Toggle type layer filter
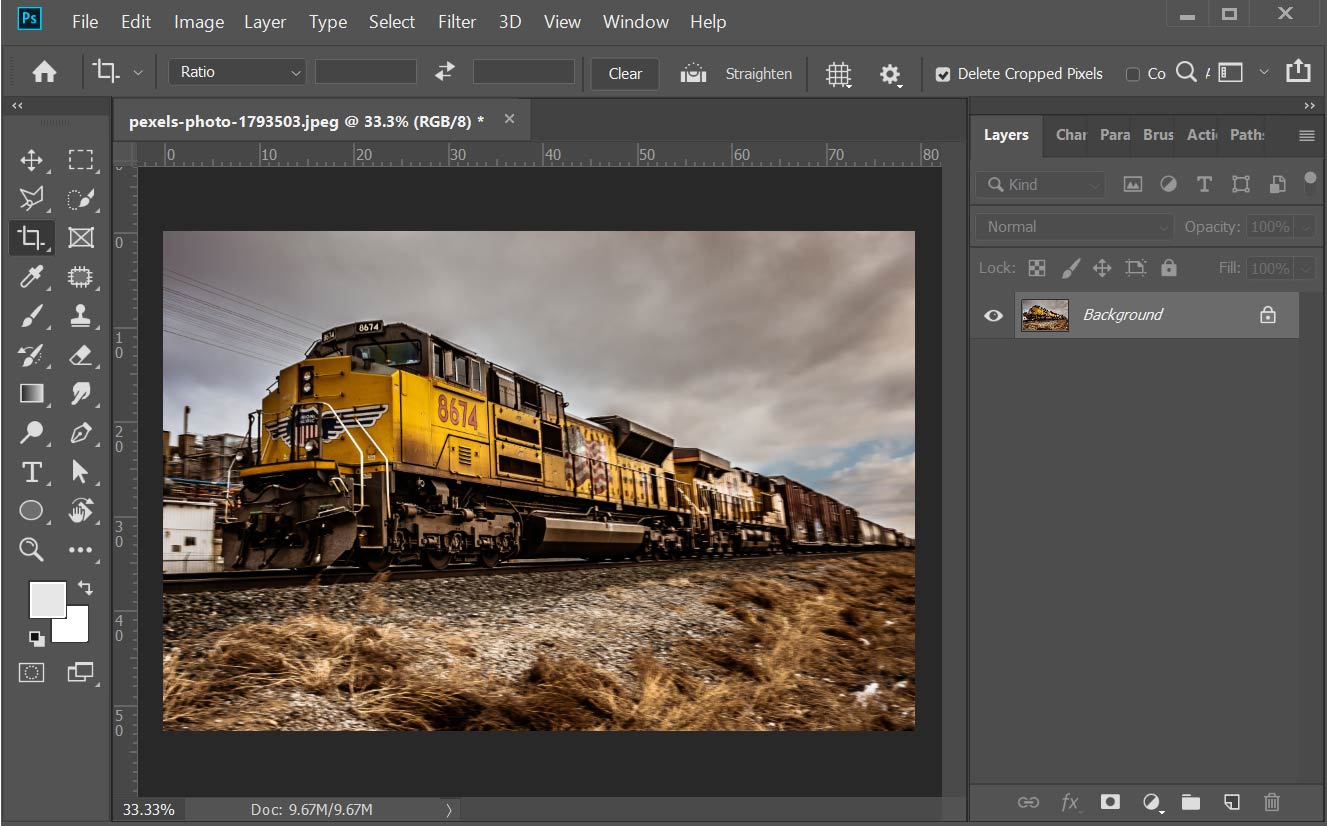 pyautogui.click(x=1204, y=184)
